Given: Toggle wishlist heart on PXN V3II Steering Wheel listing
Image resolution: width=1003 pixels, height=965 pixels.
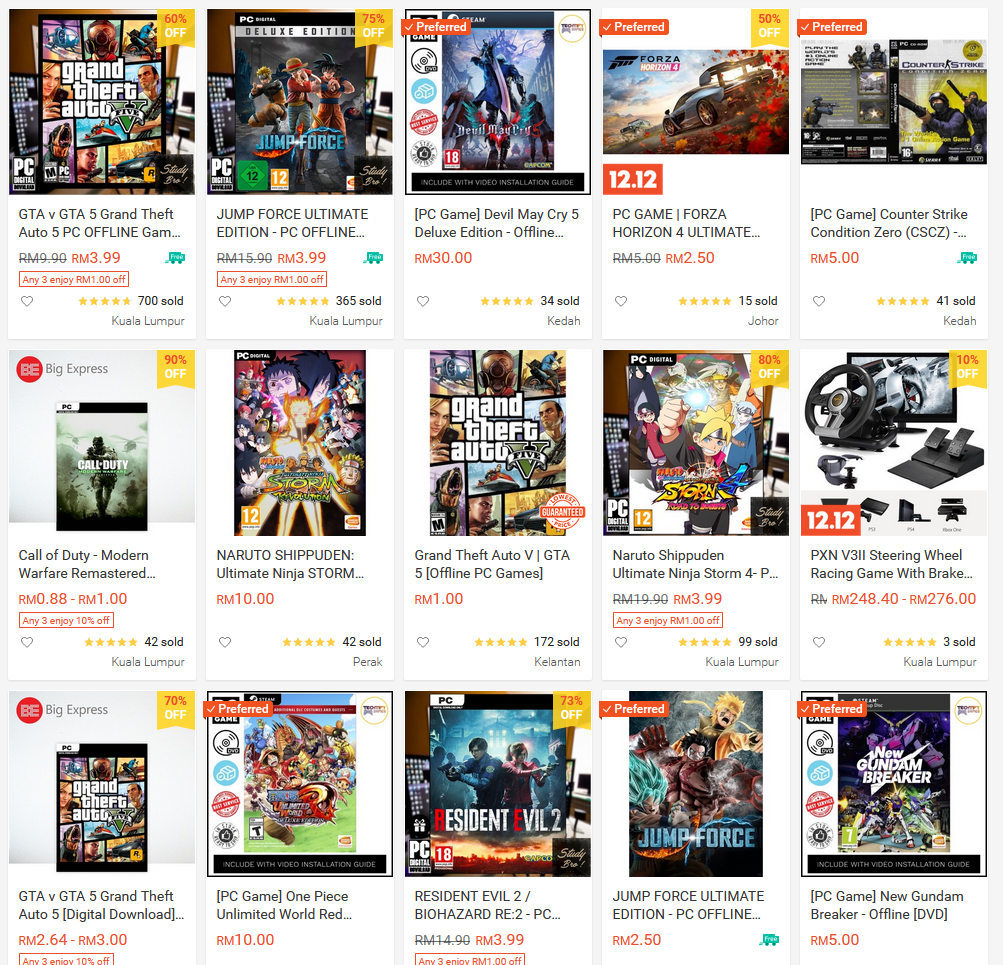Looking at the screenshot, I should 819,642.
